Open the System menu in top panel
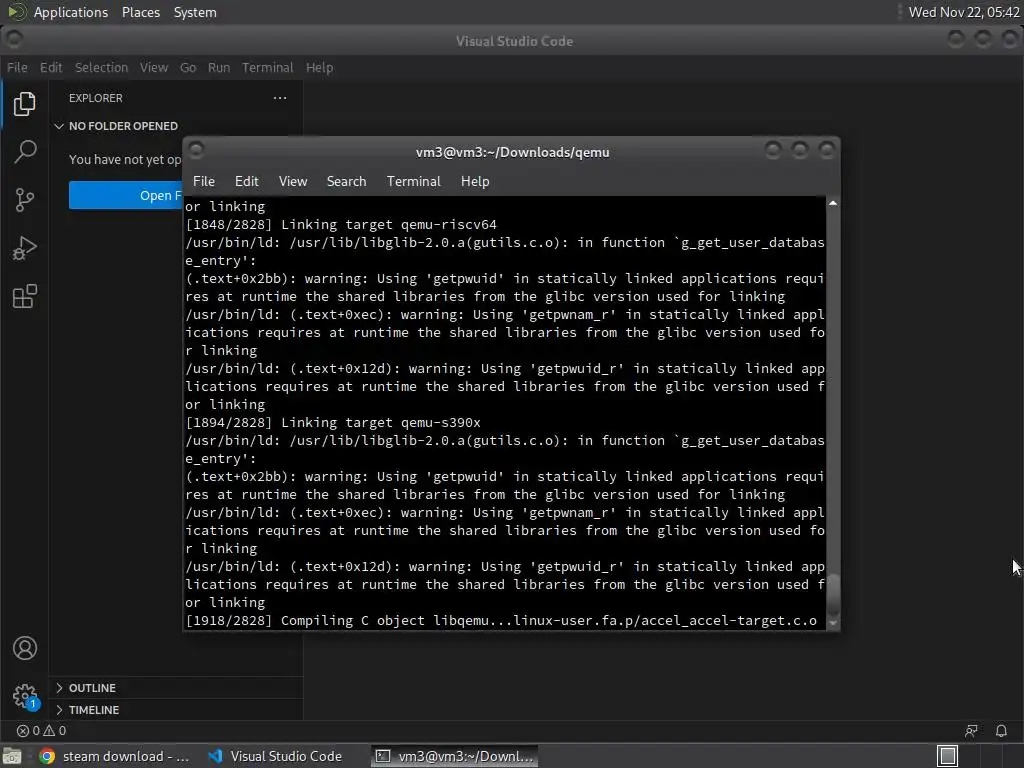The image size is (1024, 768). pyautogui.click(x=195, y=12)
